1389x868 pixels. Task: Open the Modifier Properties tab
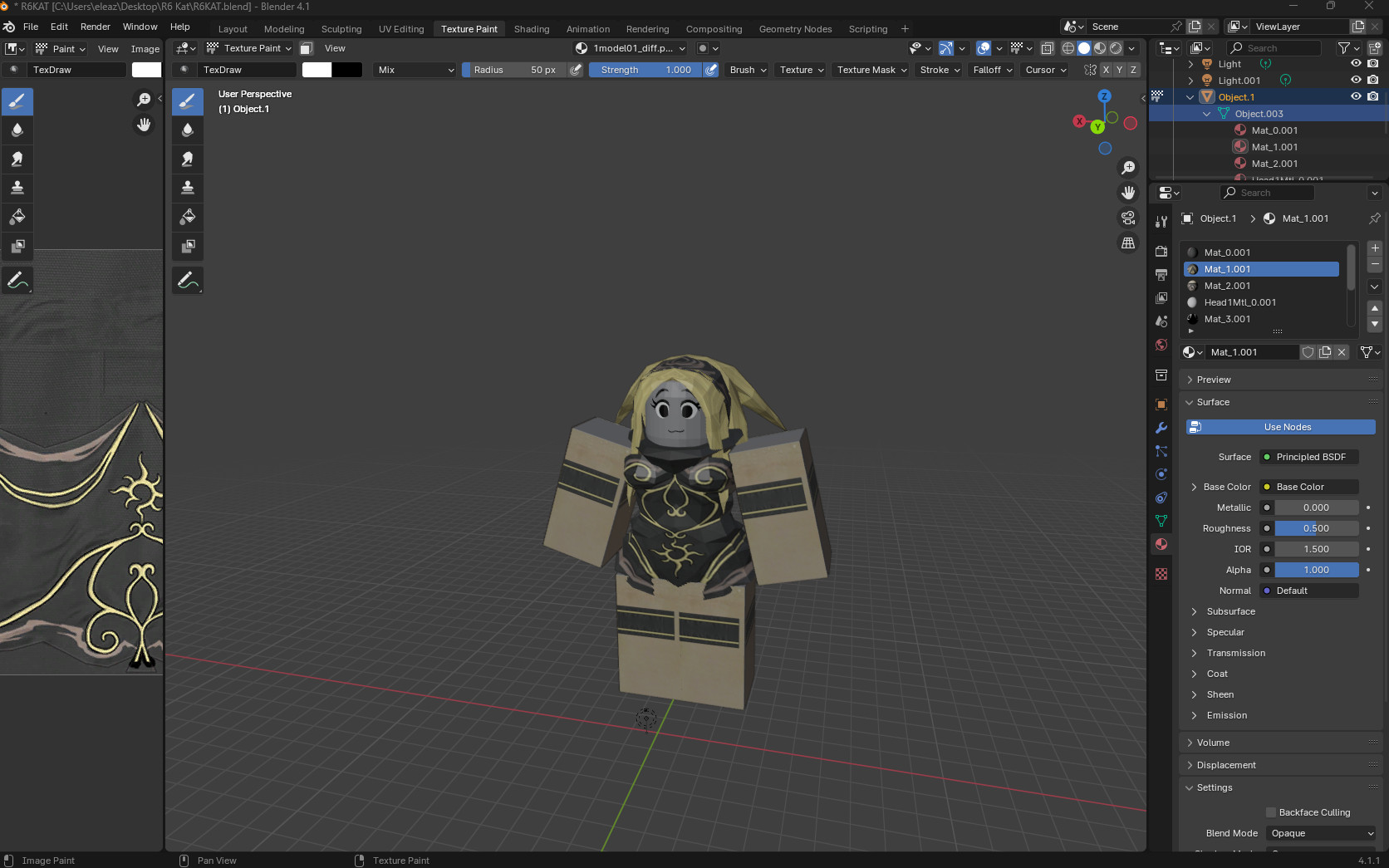tap(1161, 427)
